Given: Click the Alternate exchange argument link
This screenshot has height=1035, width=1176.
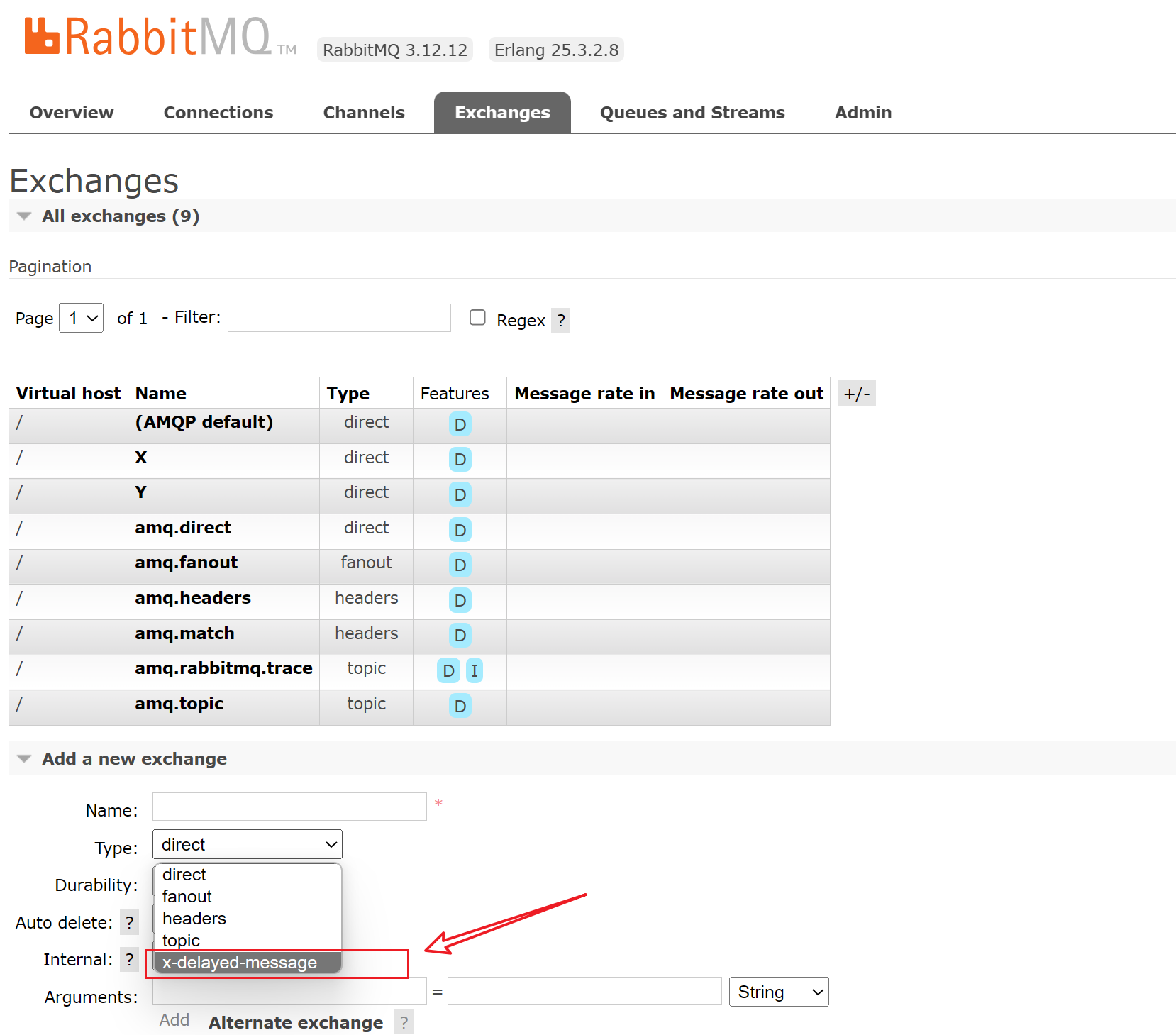Looking at the screenshot, I should 296,1023.
